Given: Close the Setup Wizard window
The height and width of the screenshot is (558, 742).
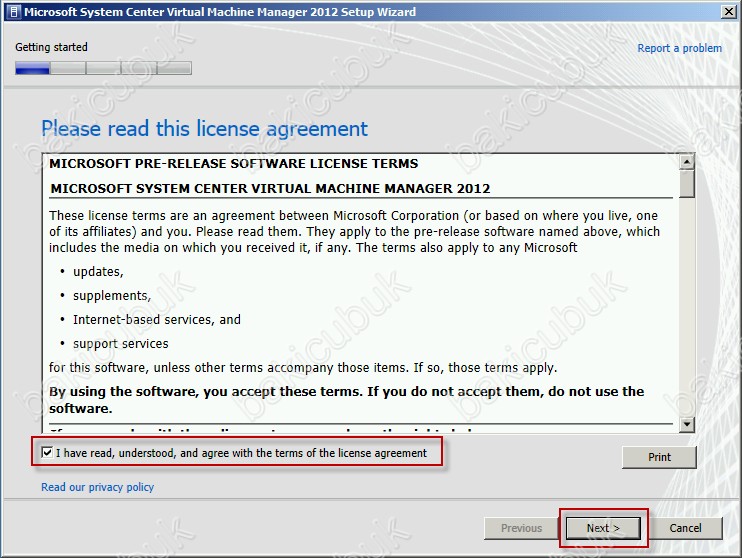Looking at the screenshot, I should [728, 12].
